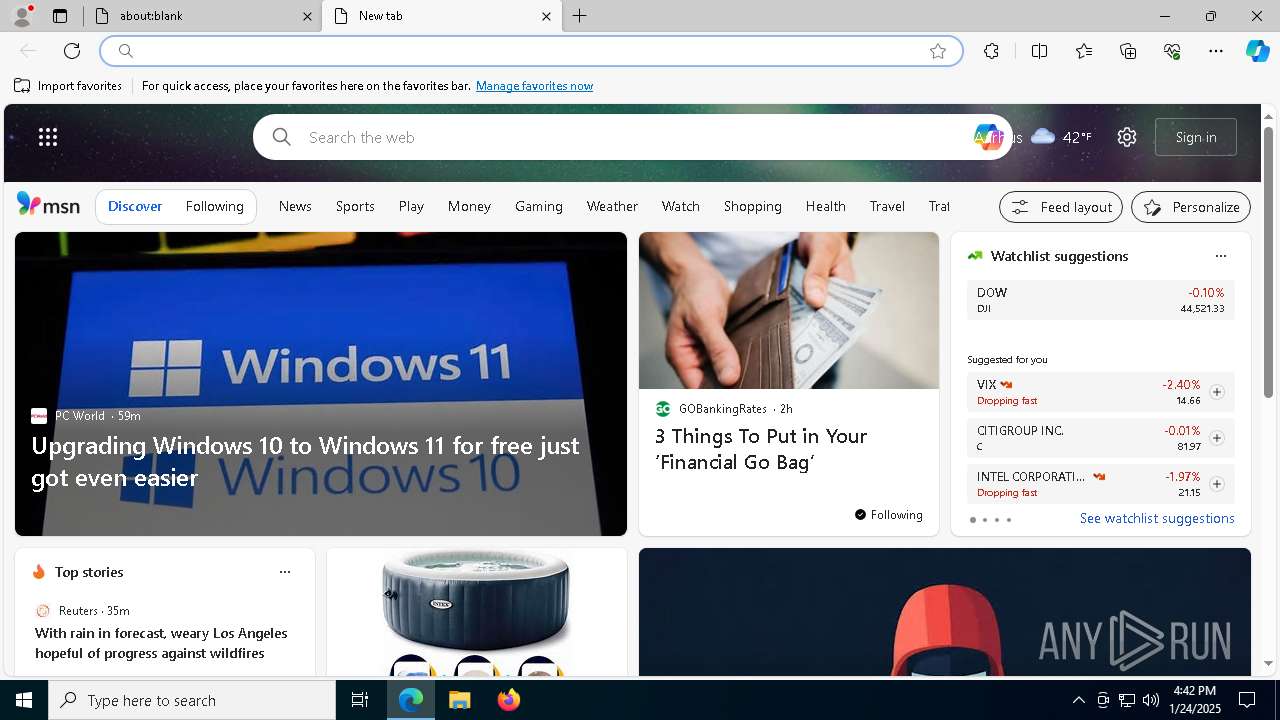1280x720 pixels.
Task: Show hidden system tray icons
Action: [1078, 700]
